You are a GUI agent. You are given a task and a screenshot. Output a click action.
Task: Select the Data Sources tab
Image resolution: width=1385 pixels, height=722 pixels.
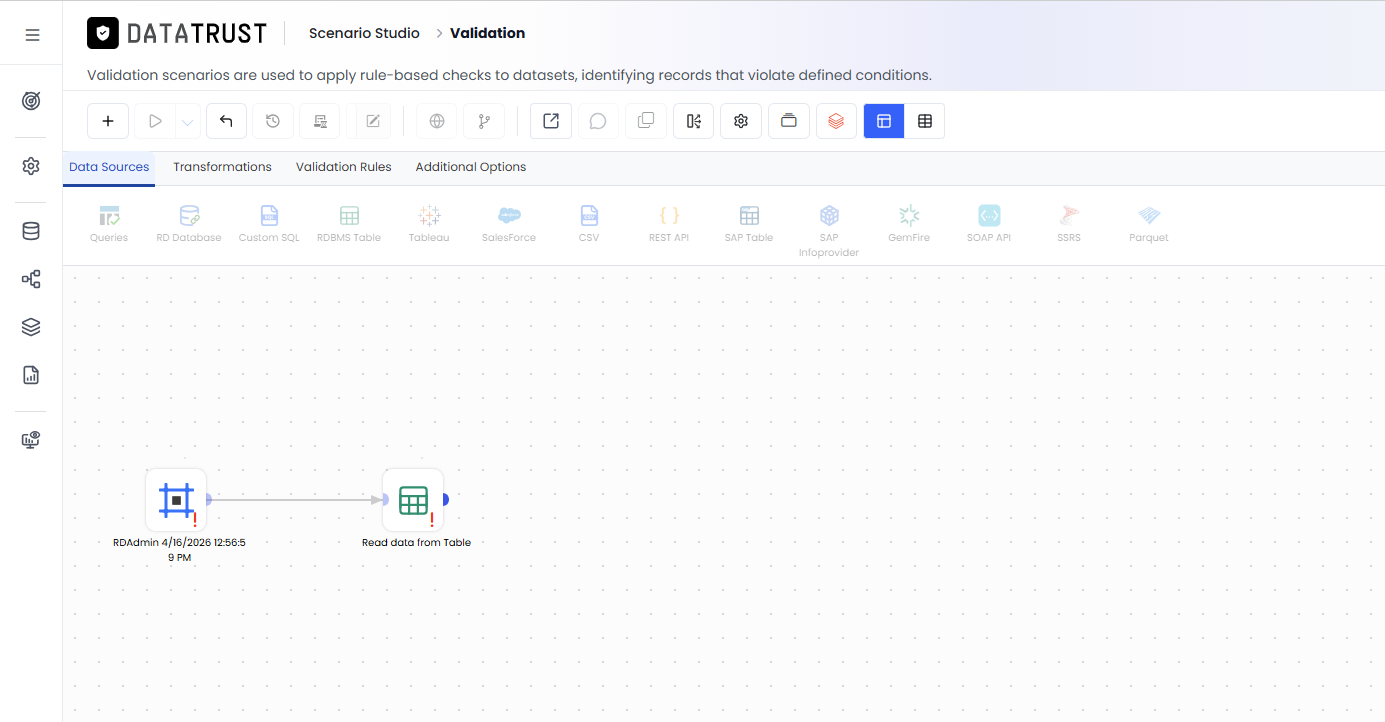(x=109, y=167)
